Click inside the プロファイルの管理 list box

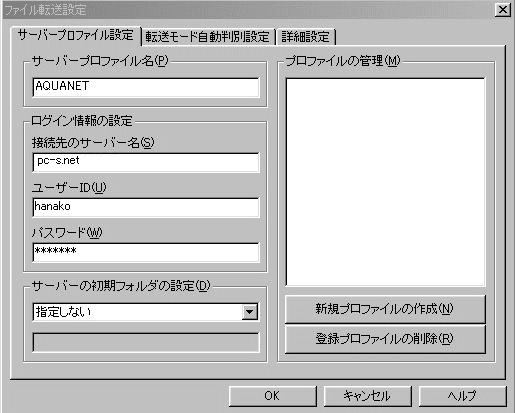385,182
